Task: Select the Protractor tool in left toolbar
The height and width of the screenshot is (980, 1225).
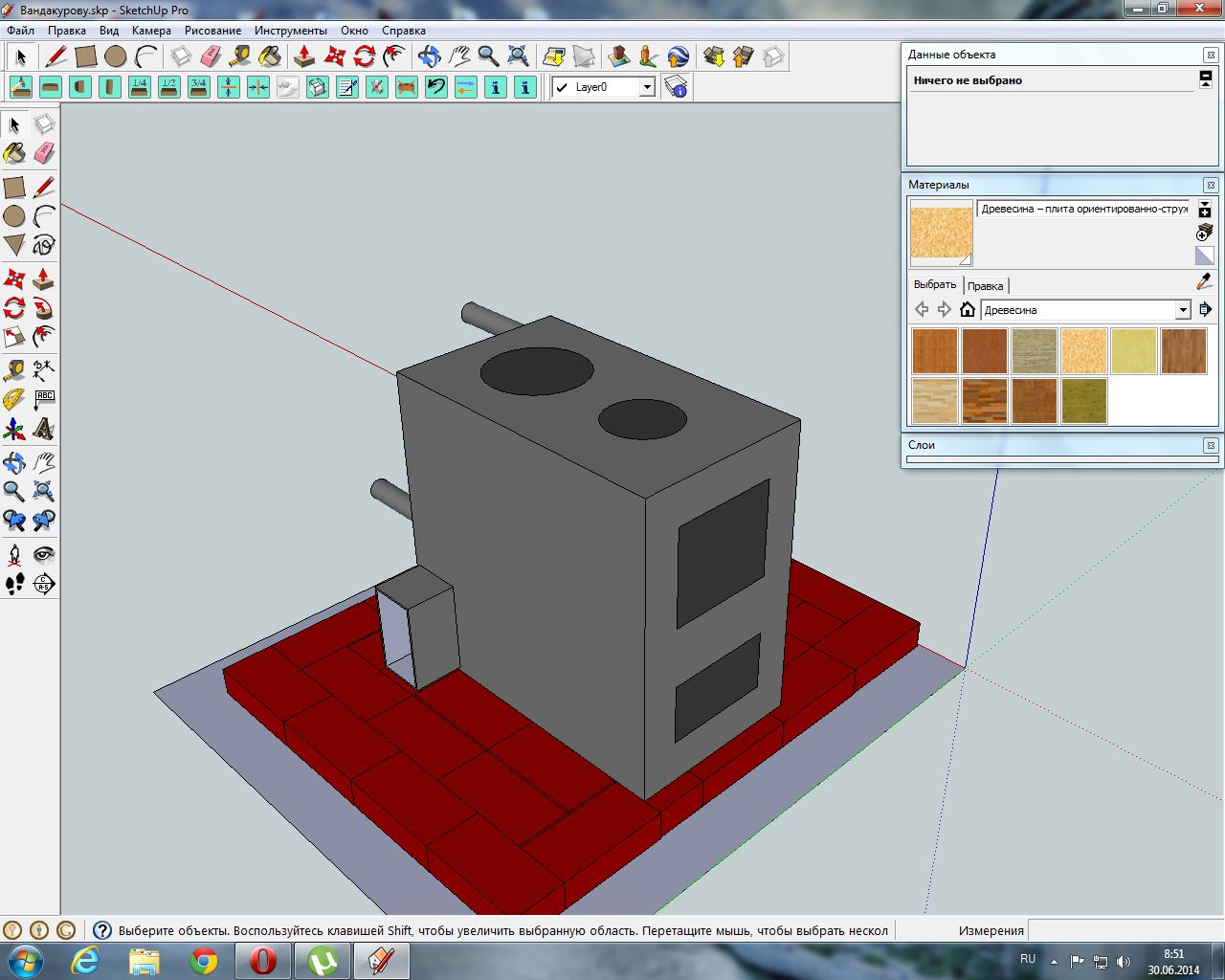Action: click(13, 399)
